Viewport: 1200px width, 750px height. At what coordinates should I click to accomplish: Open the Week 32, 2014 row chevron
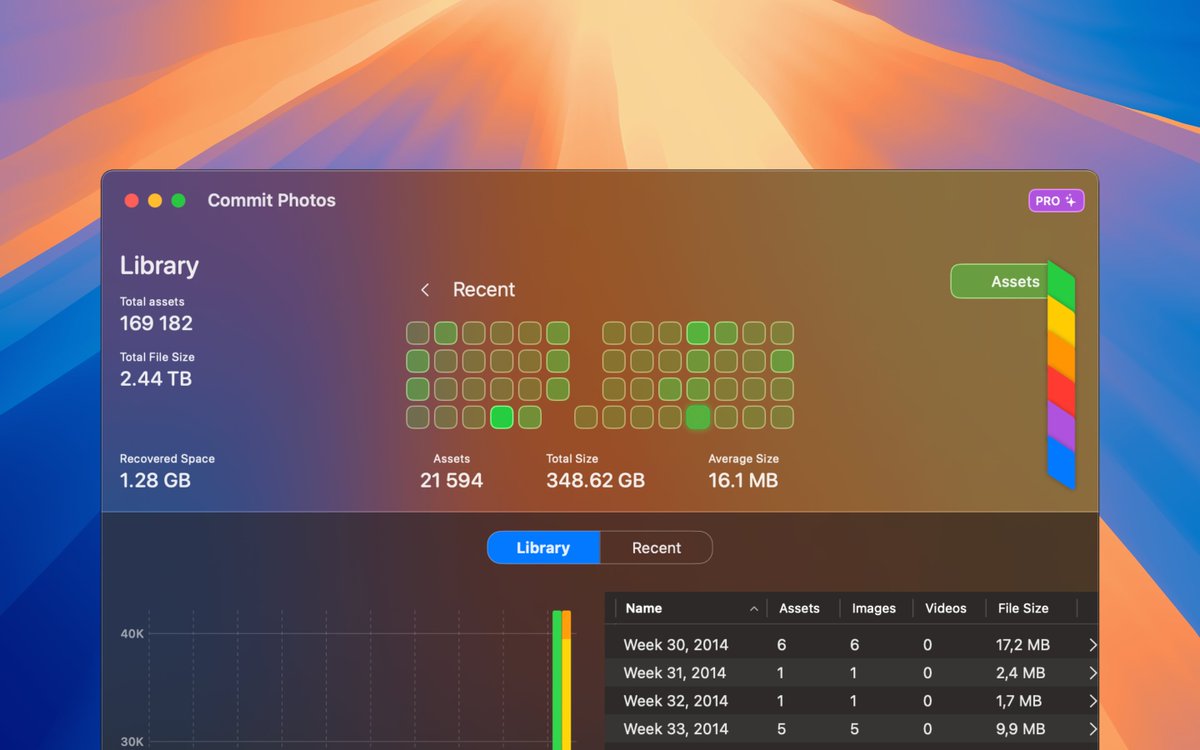(1092, 701)
